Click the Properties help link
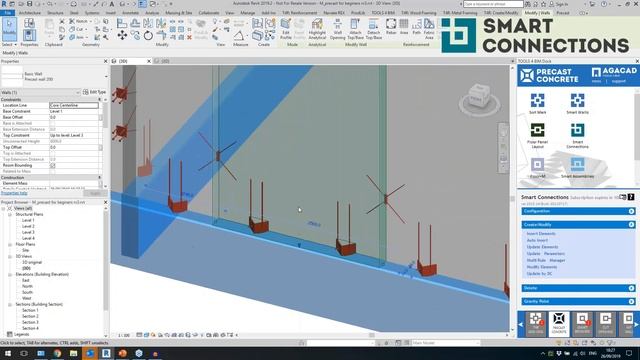 click(14, 193)
